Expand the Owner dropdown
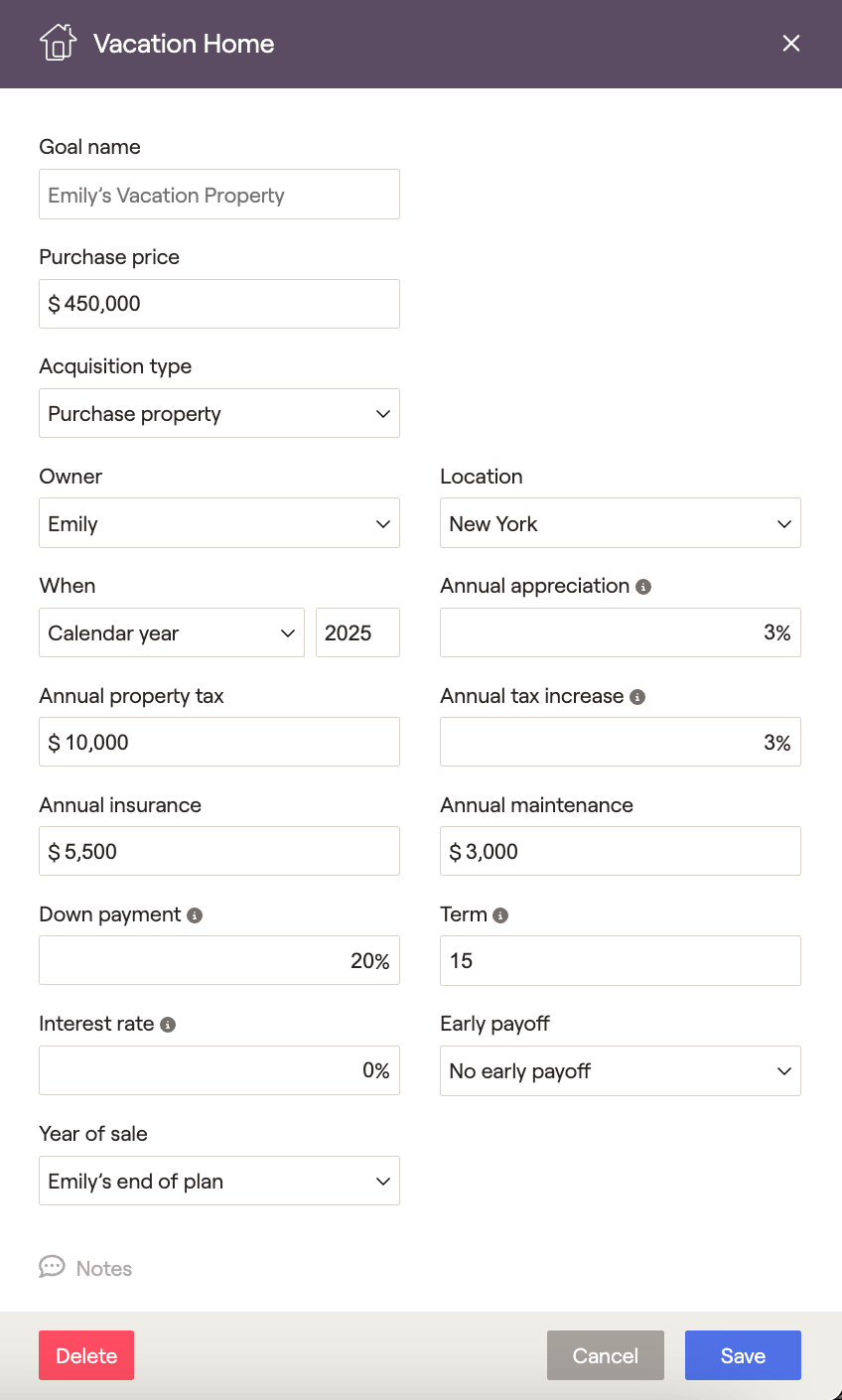842x1400 pixels. (218, 523)
